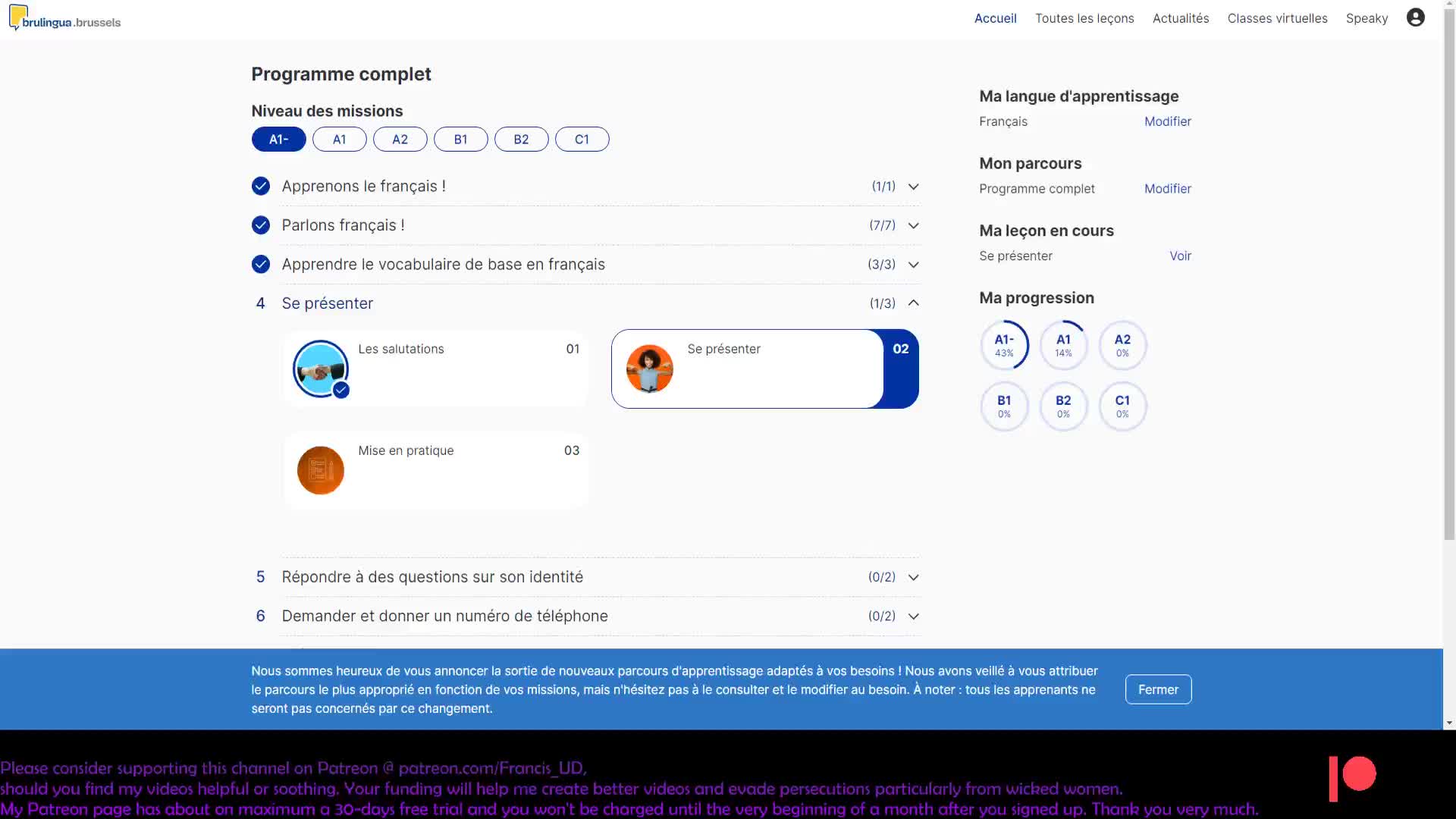Click the A1 14% progress circle
The width and height of the screenshot is (1456, 819).
(1063, 345)
